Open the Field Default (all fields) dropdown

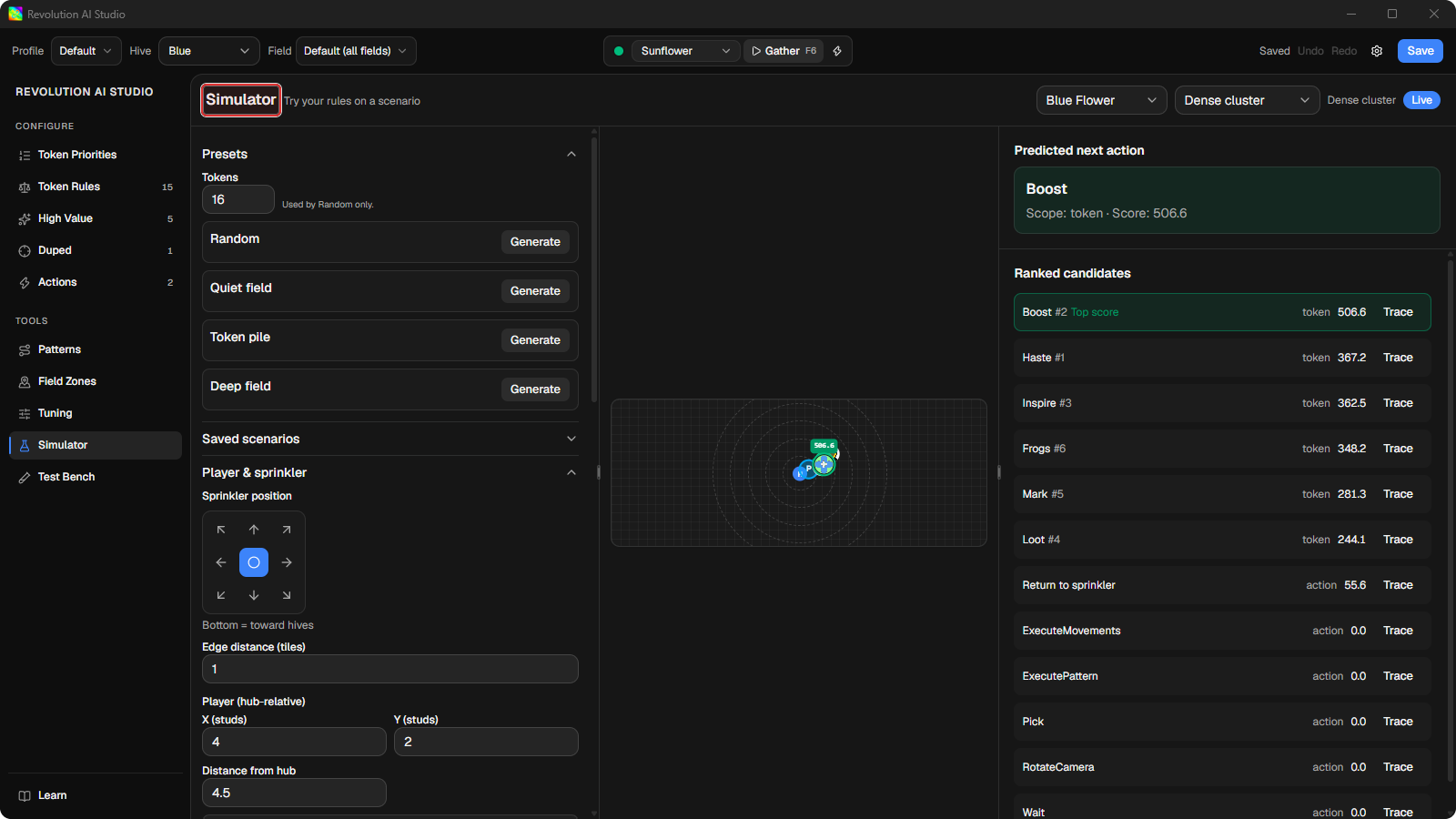click(x=356, y=51)
